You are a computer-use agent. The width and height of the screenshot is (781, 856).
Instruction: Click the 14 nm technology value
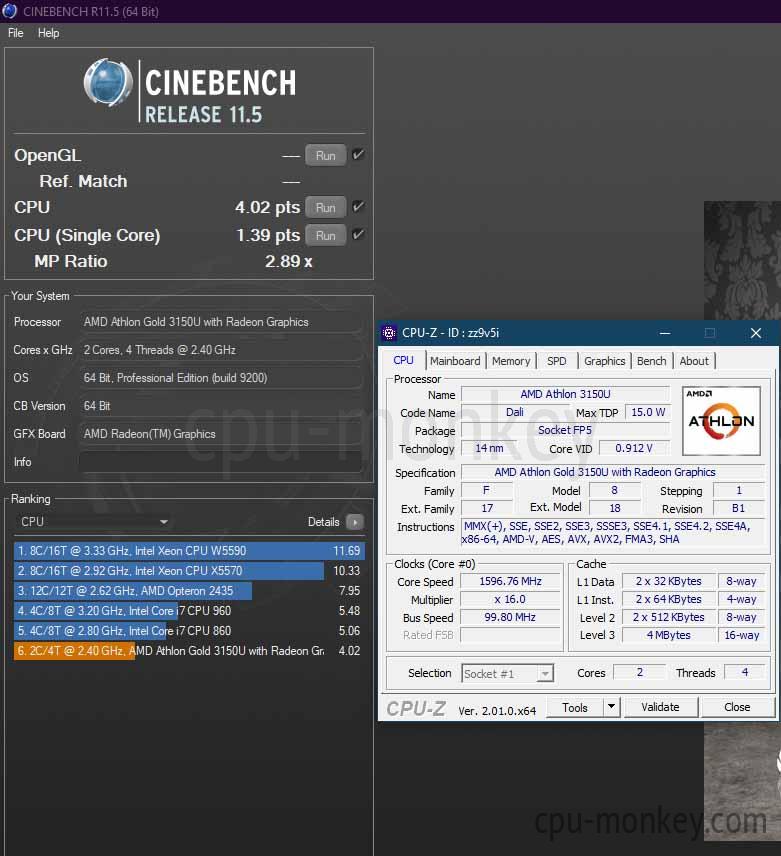490,448
